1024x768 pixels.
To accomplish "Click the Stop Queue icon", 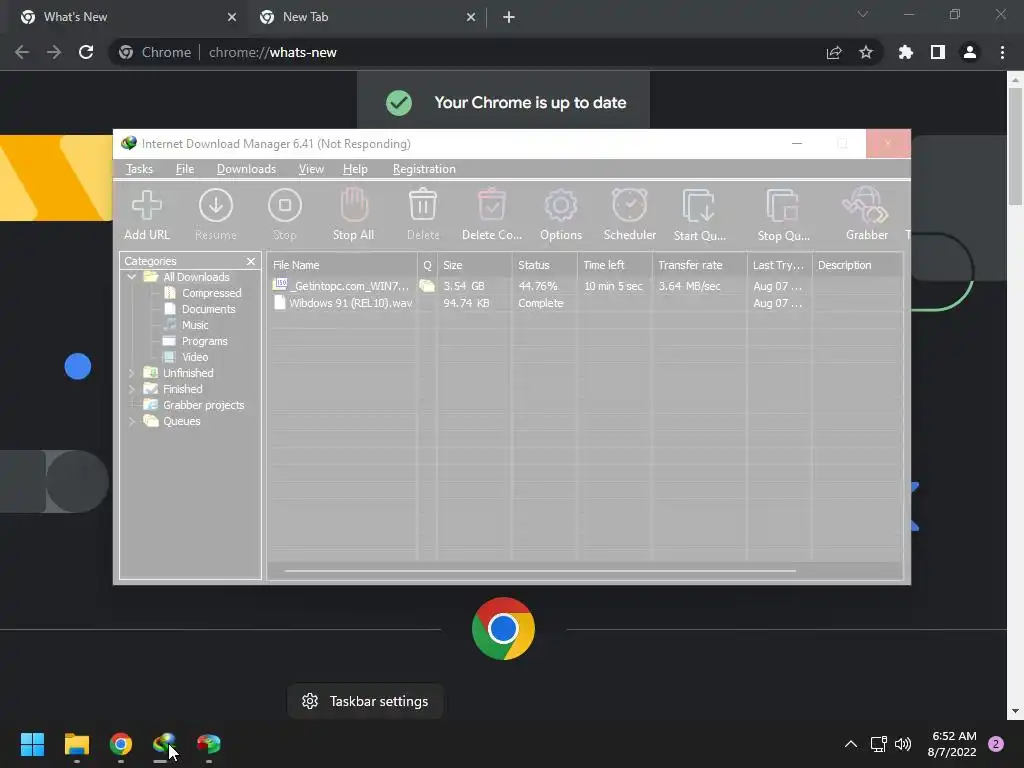I will coord(783,215).
